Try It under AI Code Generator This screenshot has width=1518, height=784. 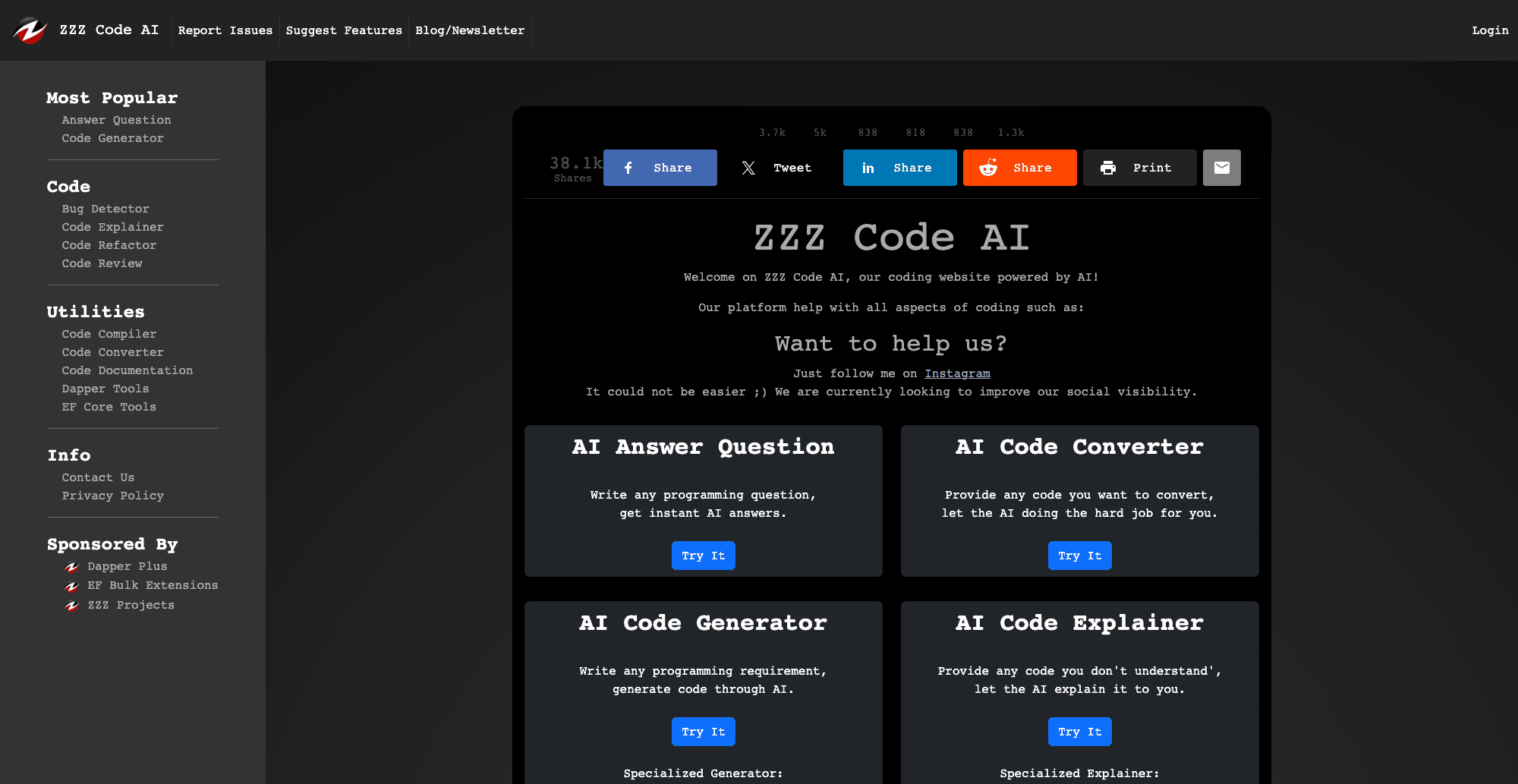704,732
